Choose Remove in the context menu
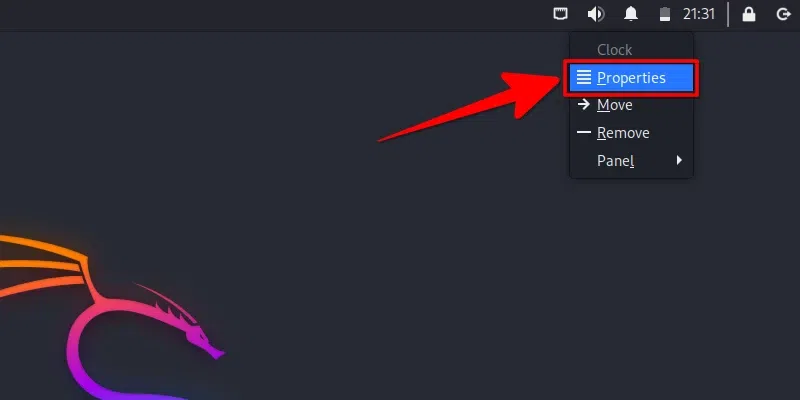Viewport: 800px width, 400px height. coord(631,133)
